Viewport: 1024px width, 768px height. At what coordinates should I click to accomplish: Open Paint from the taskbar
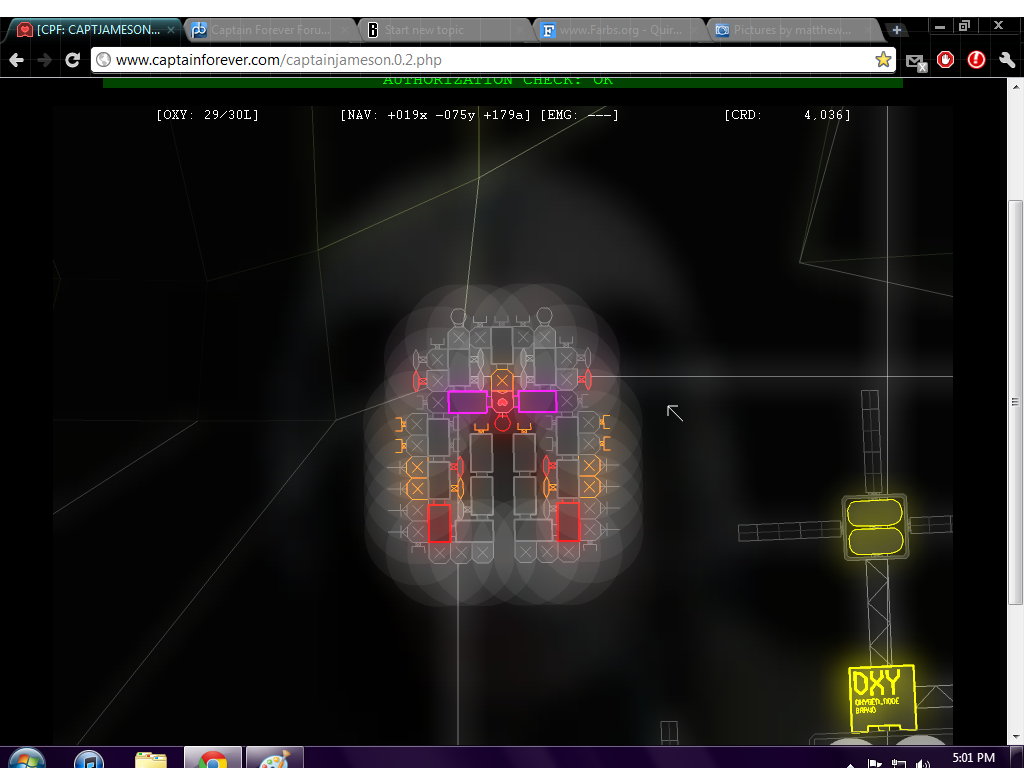[274, 758]
